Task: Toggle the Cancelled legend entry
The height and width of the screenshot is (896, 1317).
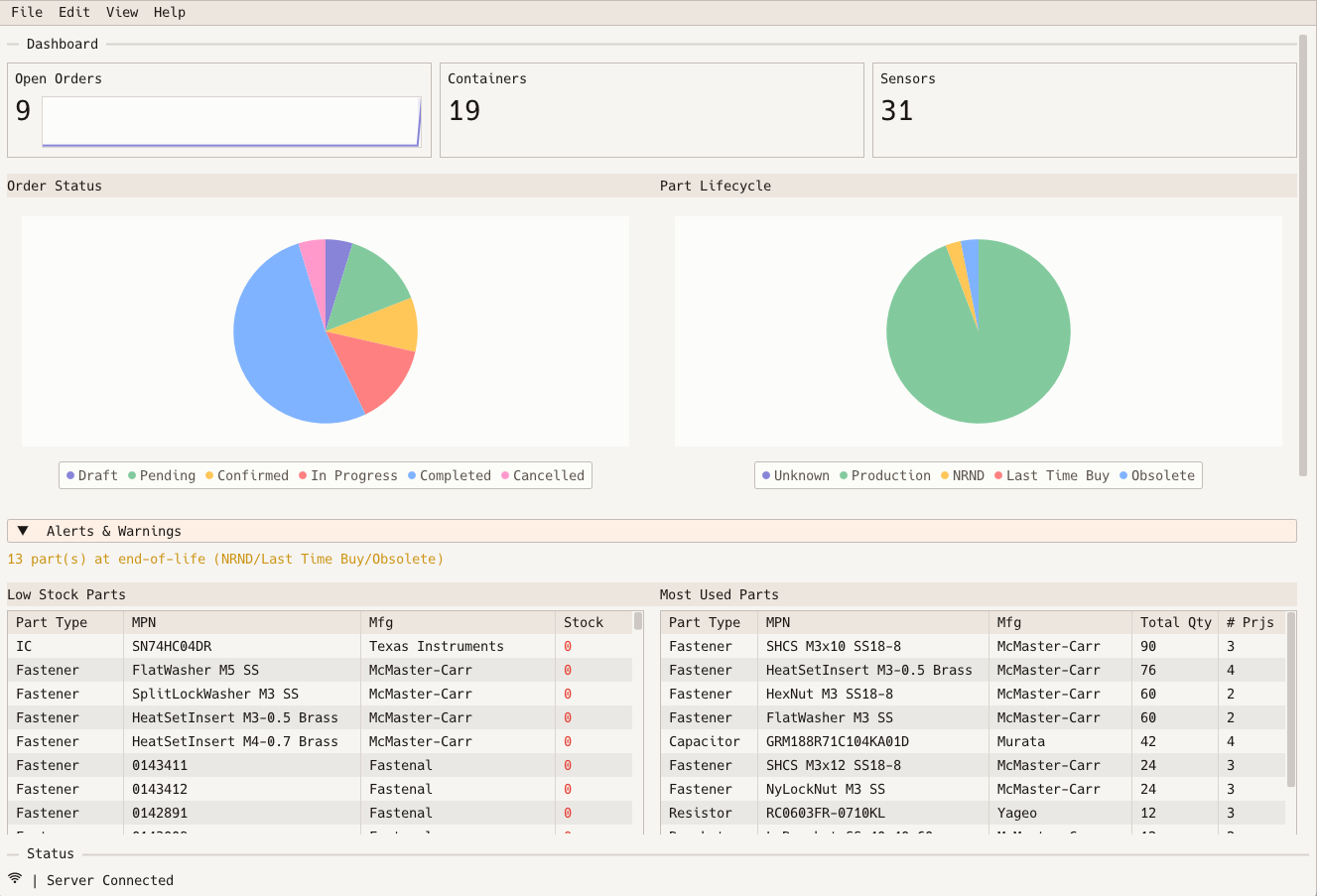Action: pos(543,475)
